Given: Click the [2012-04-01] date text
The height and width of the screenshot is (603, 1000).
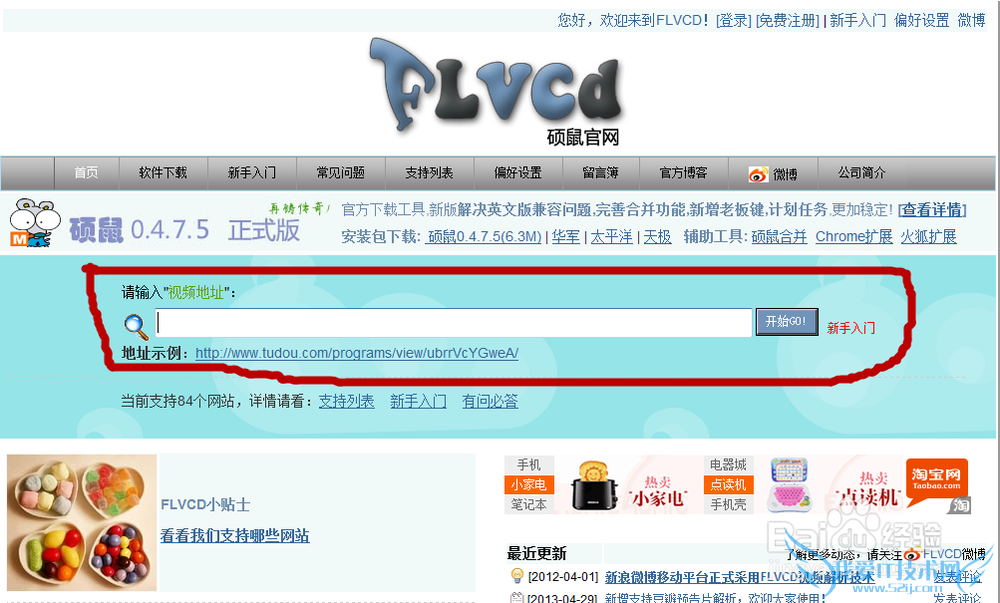Looking at the screenshot, I should tap(562, 577).
